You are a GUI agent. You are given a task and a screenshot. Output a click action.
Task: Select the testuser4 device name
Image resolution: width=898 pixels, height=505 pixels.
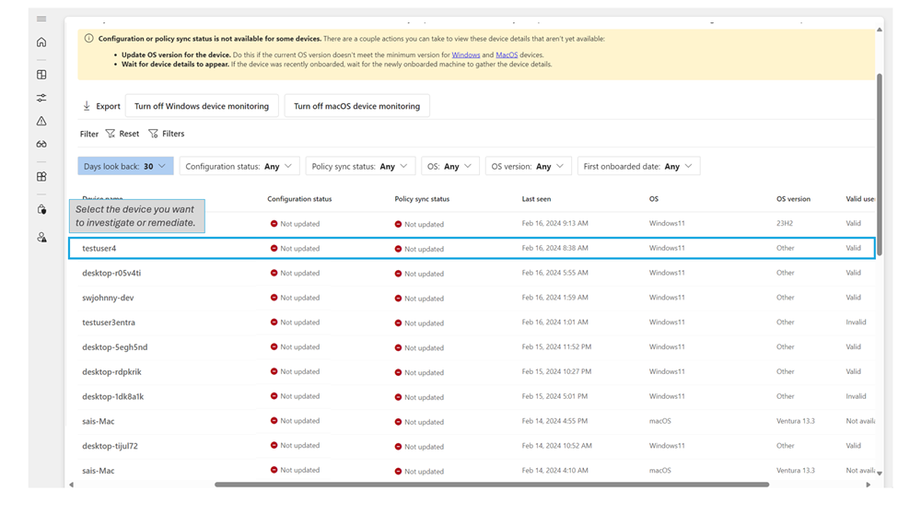coord(99,248)
